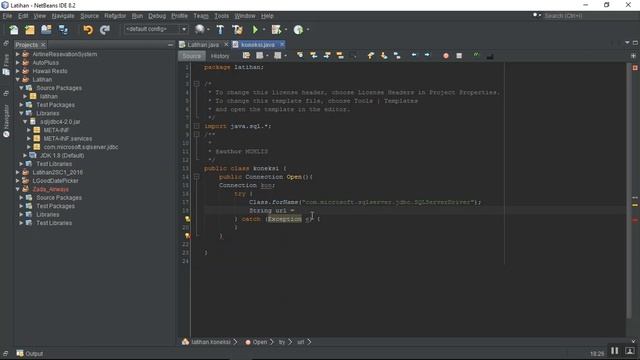
Task: Click the Open Project toolbar icon
Action: [x=46, y=30]
